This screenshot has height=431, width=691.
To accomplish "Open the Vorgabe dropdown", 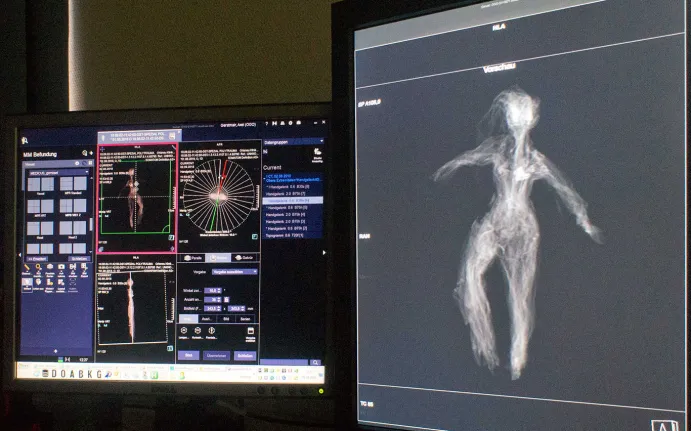I will click(234, 272).
